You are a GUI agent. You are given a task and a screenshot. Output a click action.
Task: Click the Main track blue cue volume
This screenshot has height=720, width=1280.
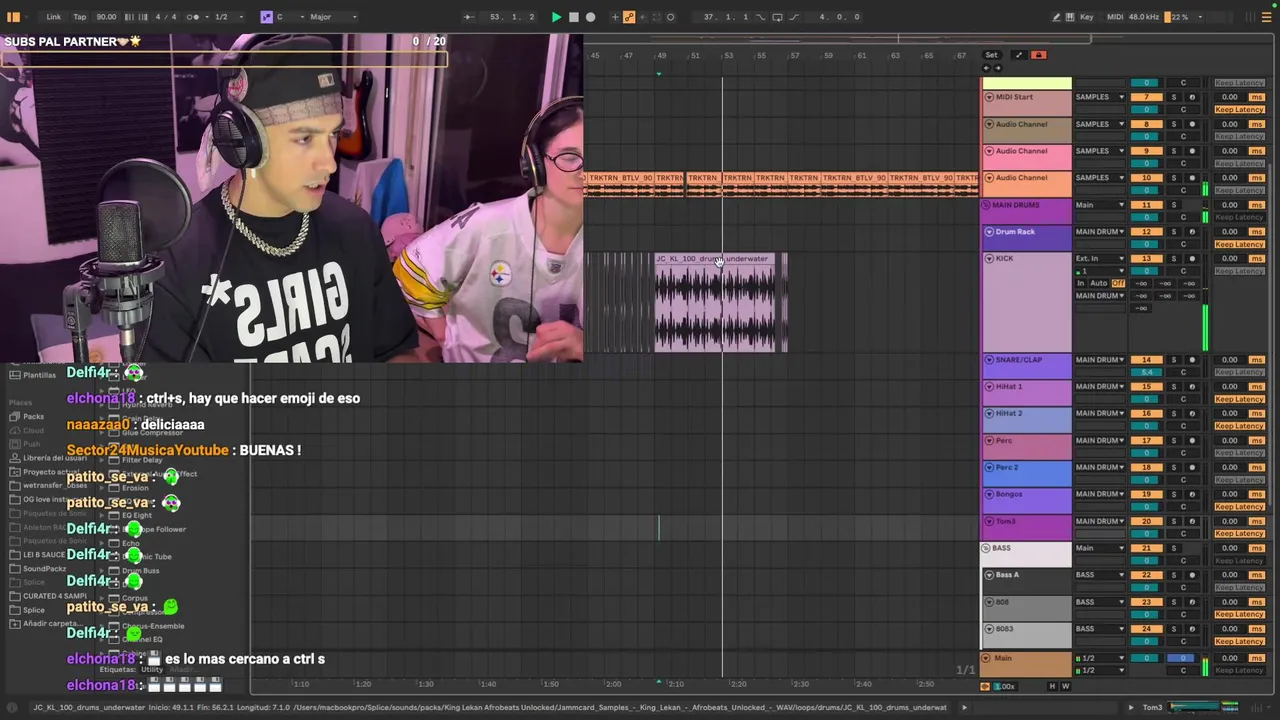(1182, 658)
